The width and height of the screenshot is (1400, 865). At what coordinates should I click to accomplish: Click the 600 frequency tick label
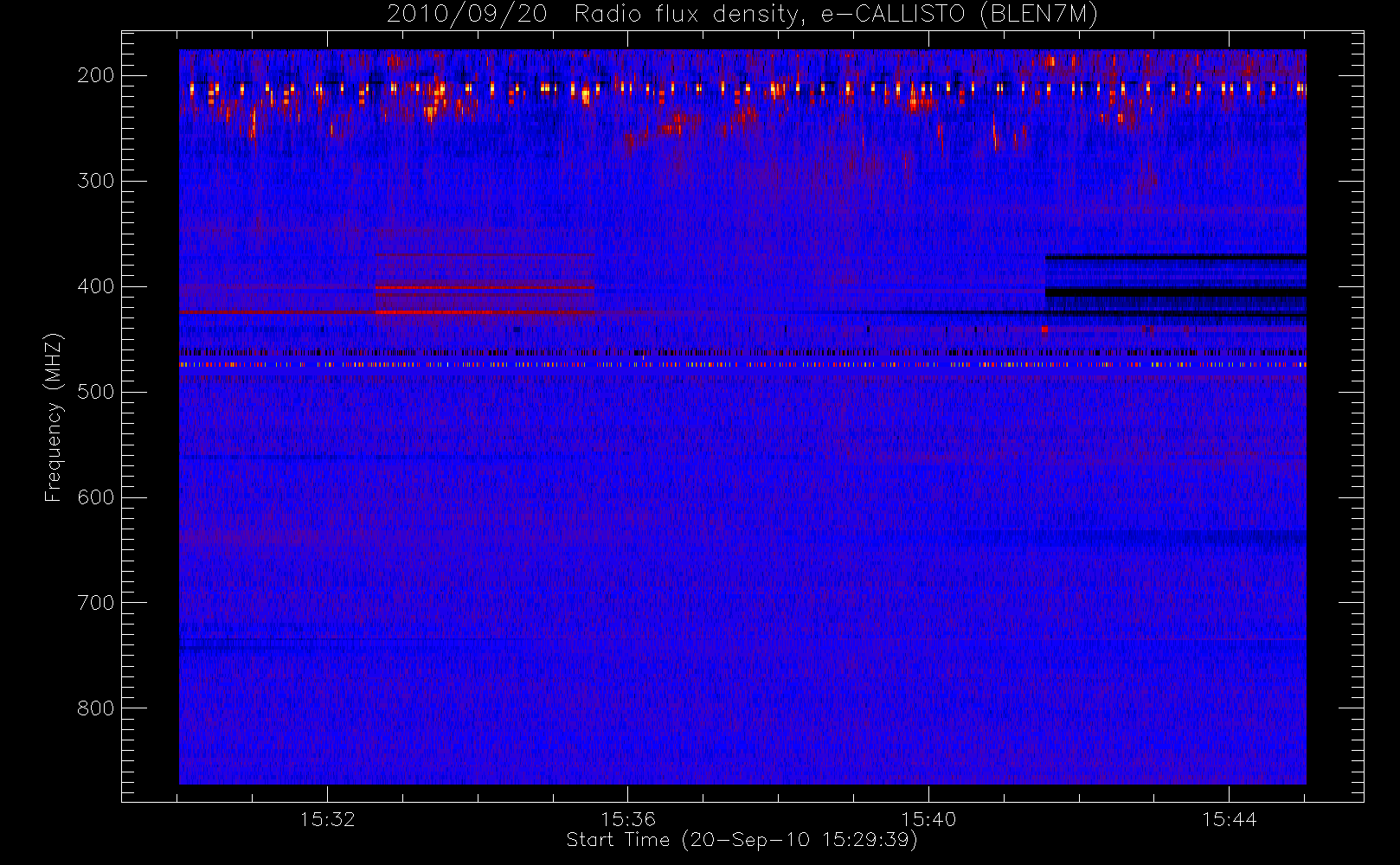point(96,497)
